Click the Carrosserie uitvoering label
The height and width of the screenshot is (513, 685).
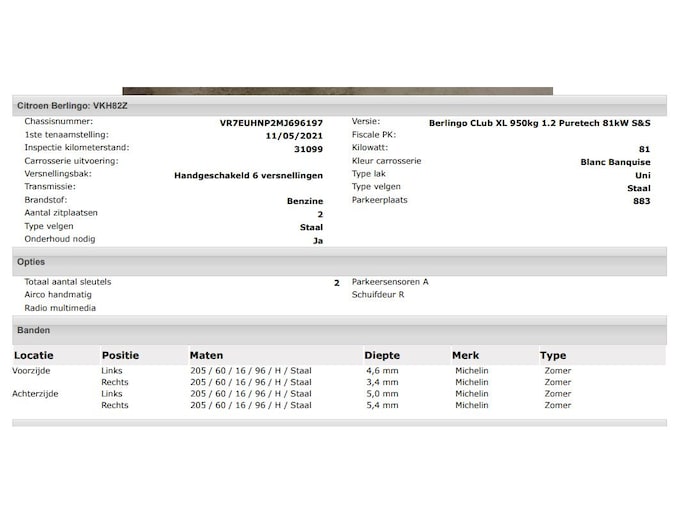point(72,161)
